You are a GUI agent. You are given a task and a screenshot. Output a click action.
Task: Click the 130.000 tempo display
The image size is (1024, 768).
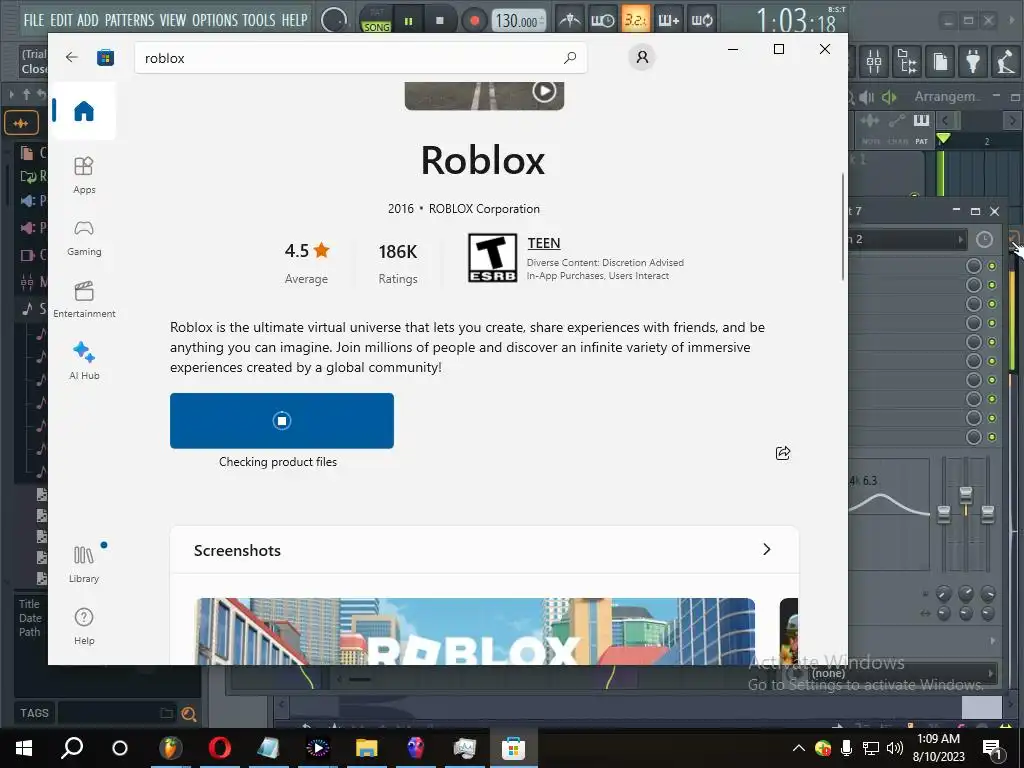tap(518, 21)
